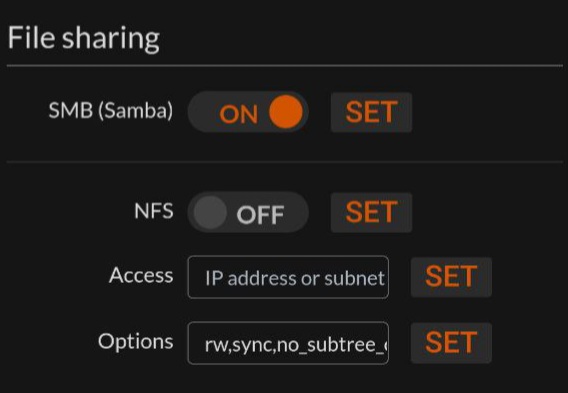Click the OFF text inside NFS switch
The width and height of the screenshot is (568, 393).
point(260,215)
